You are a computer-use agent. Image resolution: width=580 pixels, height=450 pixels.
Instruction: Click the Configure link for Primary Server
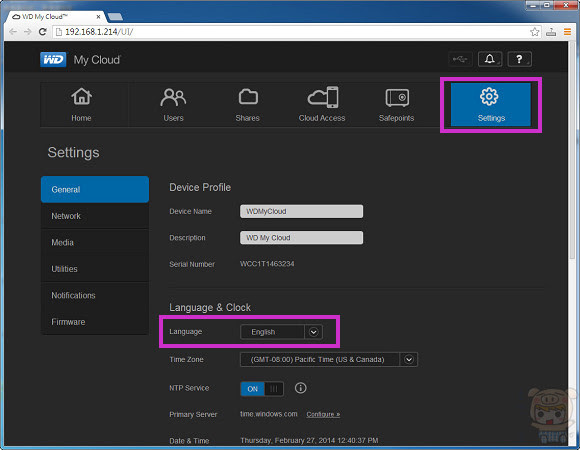323,415
